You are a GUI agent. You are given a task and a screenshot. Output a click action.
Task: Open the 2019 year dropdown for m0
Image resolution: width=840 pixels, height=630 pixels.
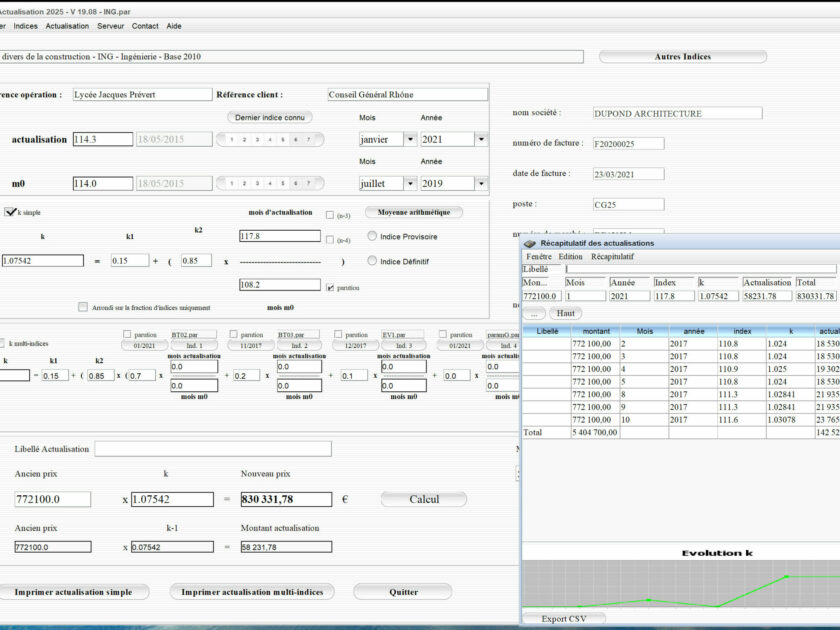point(481,183)
